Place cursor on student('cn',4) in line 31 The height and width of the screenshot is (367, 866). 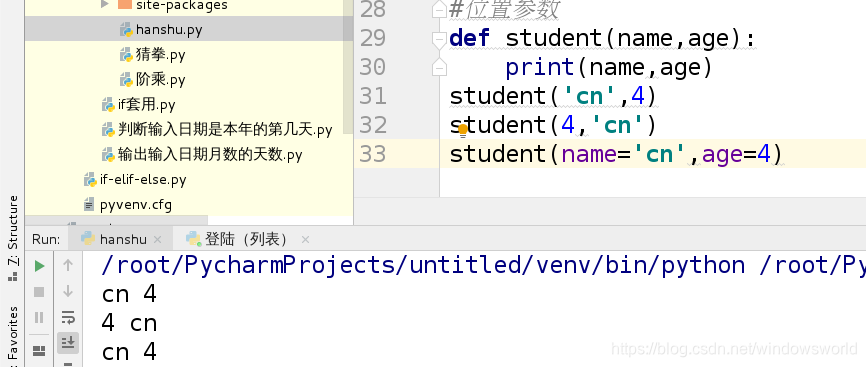click(x=553, y=96)
